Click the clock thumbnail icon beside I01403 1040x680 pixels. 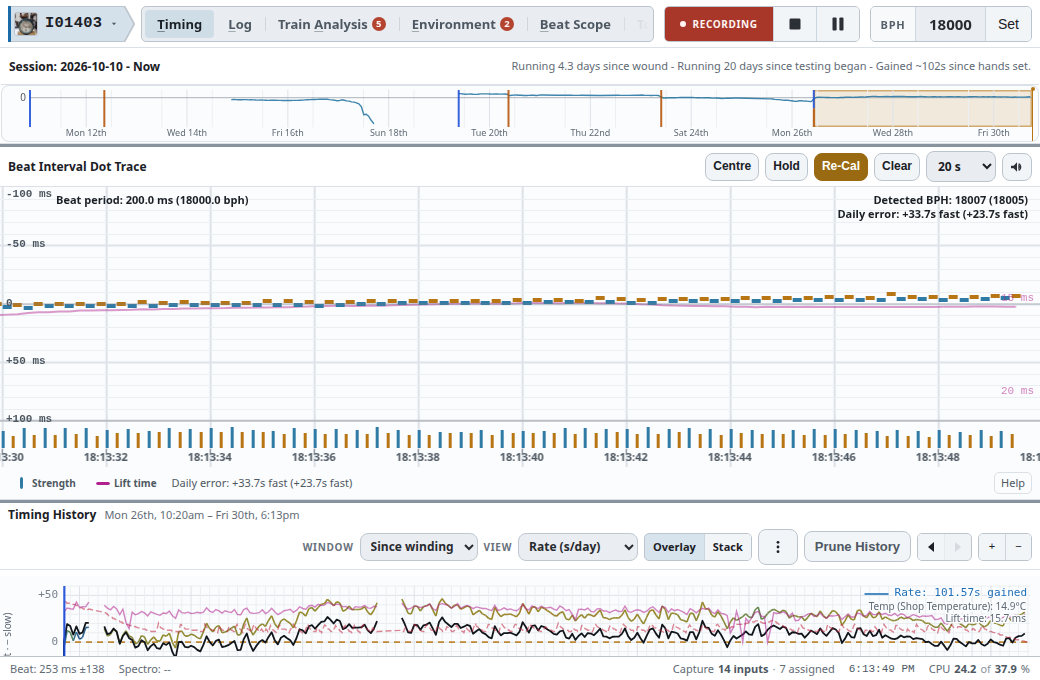[26, 24]
